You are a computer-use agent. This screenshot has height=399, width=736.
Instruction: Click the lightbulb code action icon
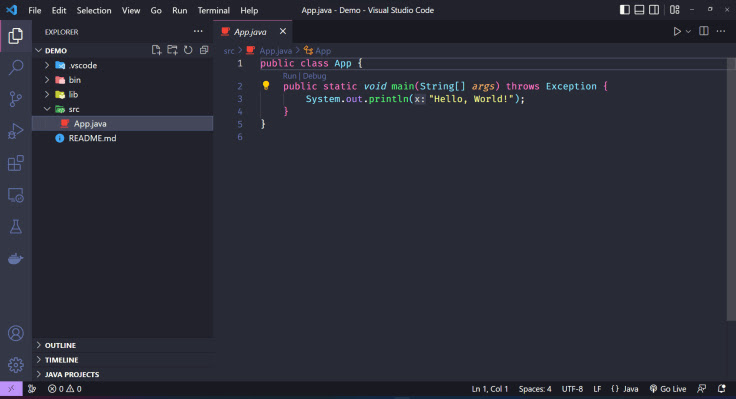pos(266,85)
